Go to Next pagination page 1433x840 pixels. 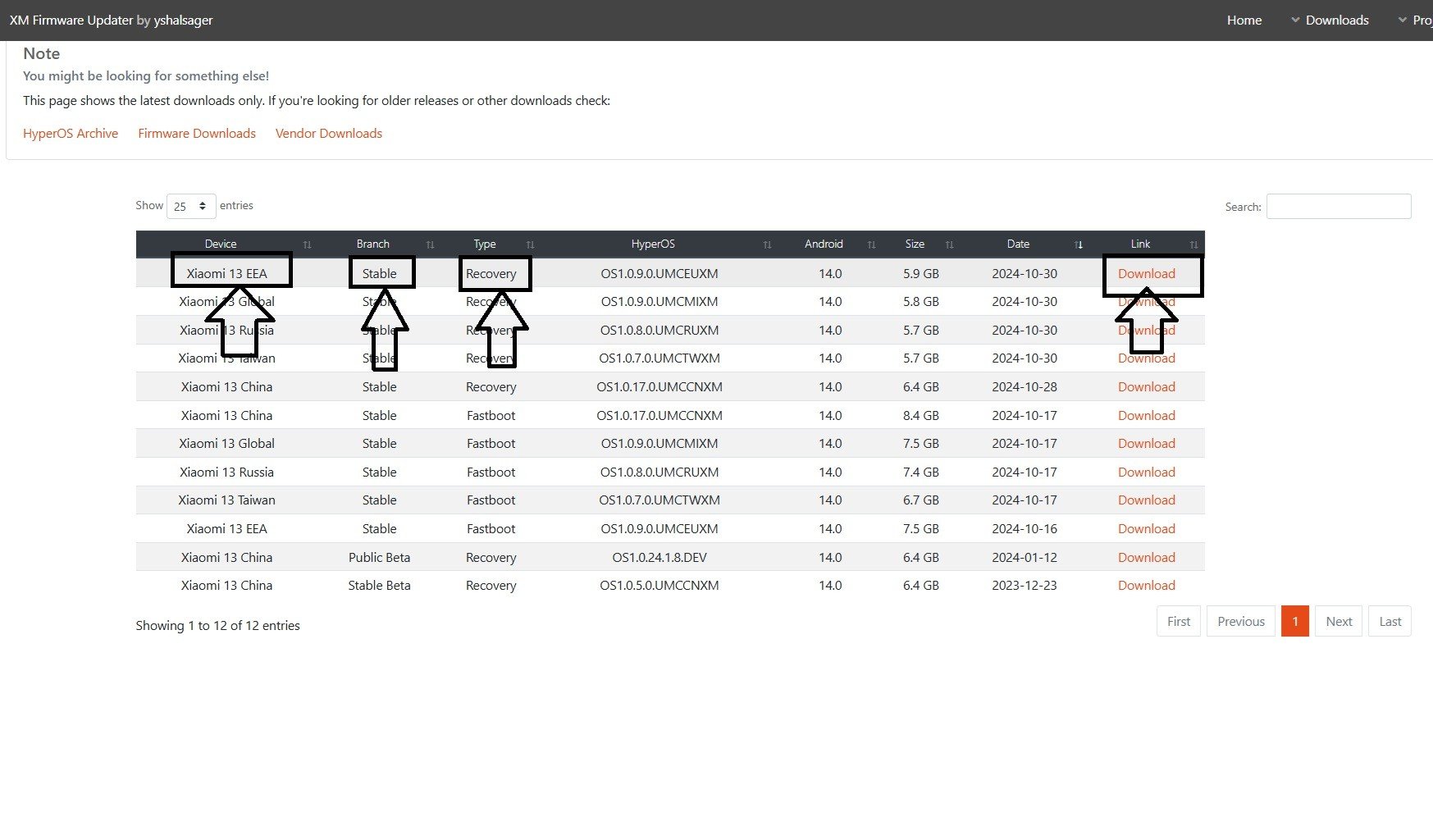(x=1338, y=622)
